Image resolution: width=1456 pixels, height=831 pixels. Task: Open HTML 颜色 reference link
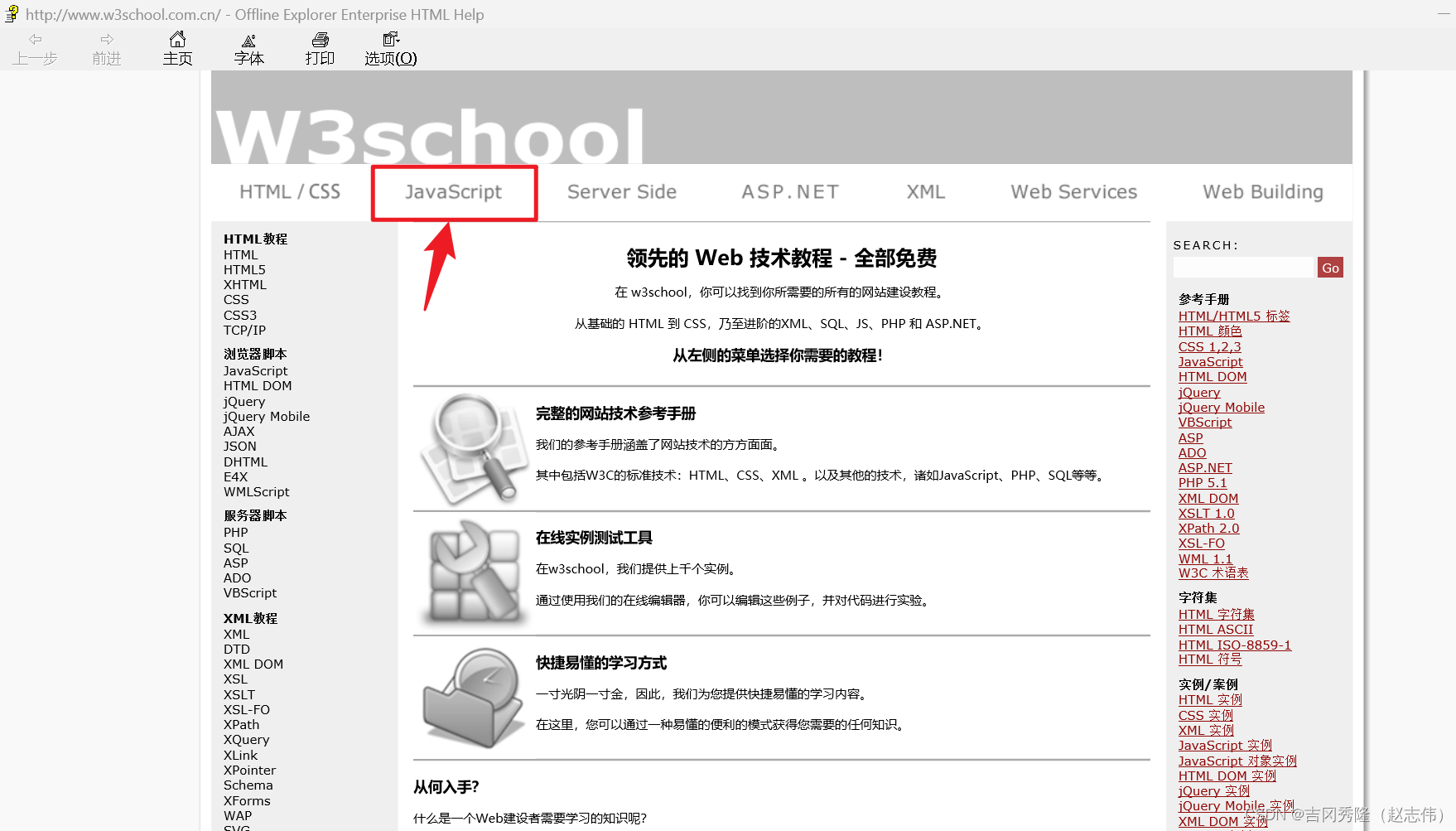coord(1210,331)
